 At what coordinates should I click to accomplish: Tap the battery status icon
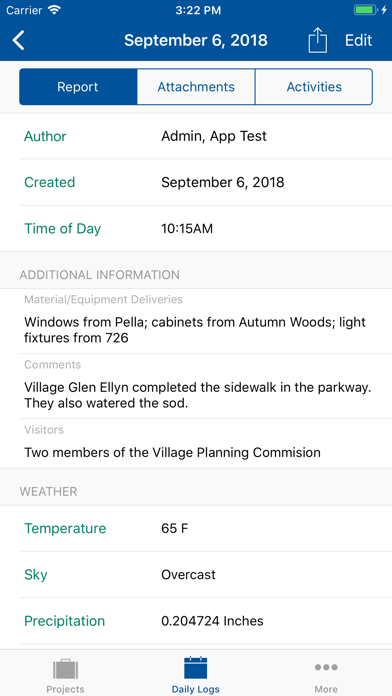point(367,10)
